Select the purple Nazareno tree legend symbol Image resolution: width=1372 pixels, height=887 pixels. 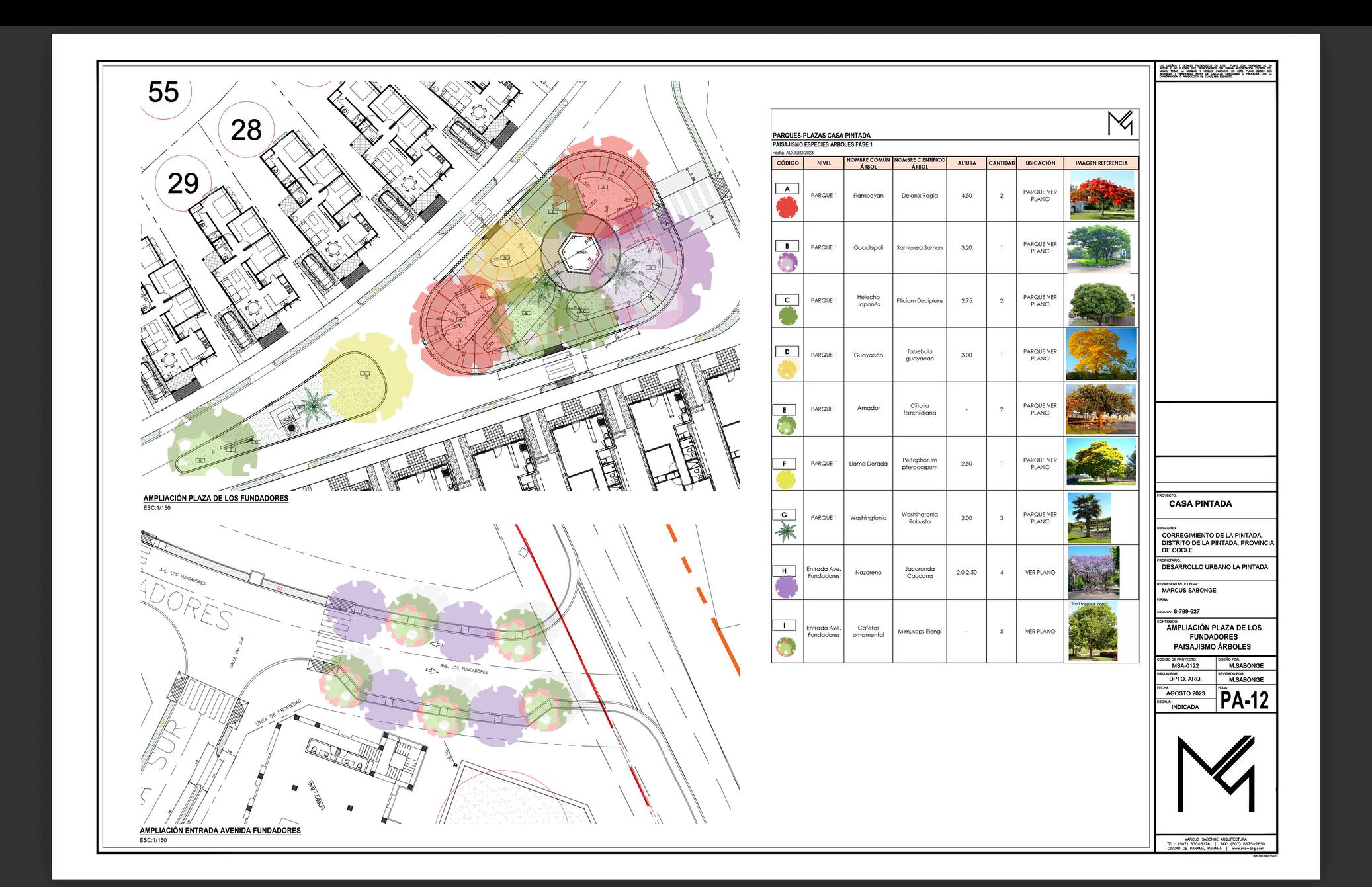tap(787, 586)
